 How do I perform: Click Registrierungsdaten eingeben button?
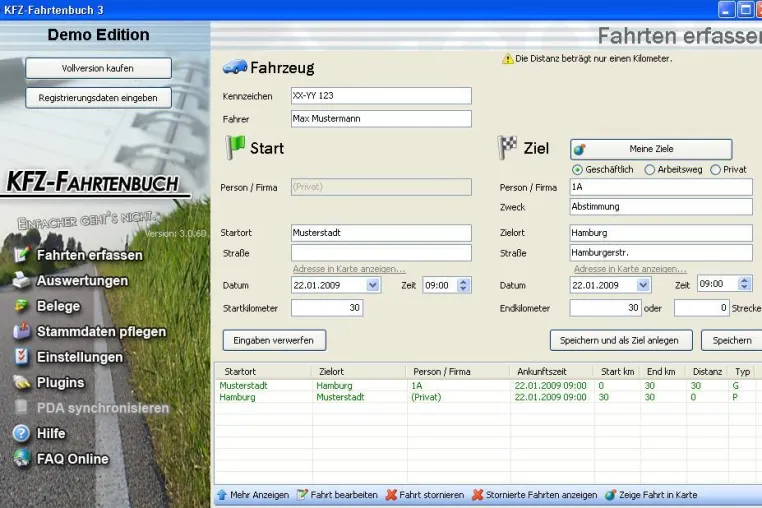pos(98,98)
